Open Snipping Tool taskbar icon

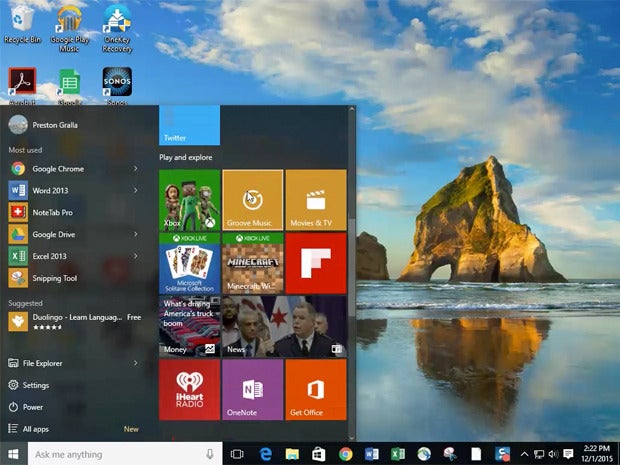[x=450, y=454]
